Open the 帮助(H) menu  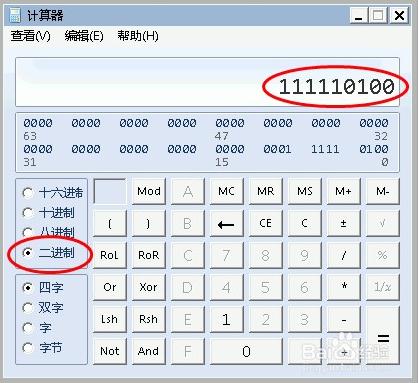tap(138, 36)
